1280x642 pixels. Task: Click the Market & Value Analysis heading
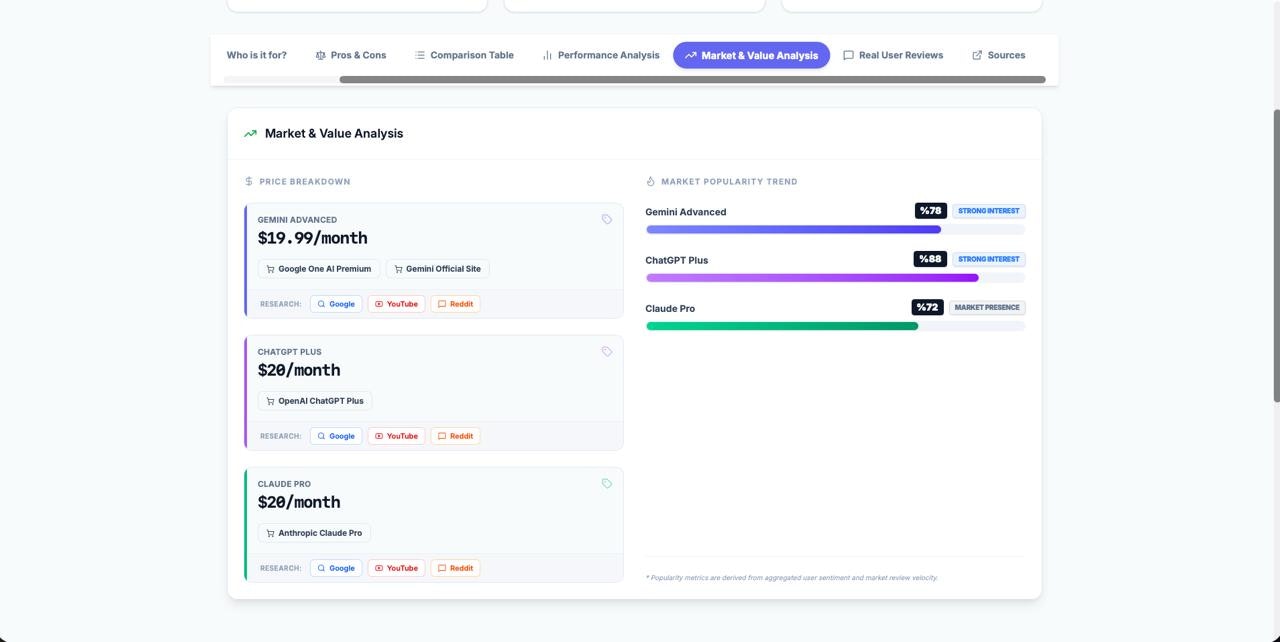click(x=334, y=133)
